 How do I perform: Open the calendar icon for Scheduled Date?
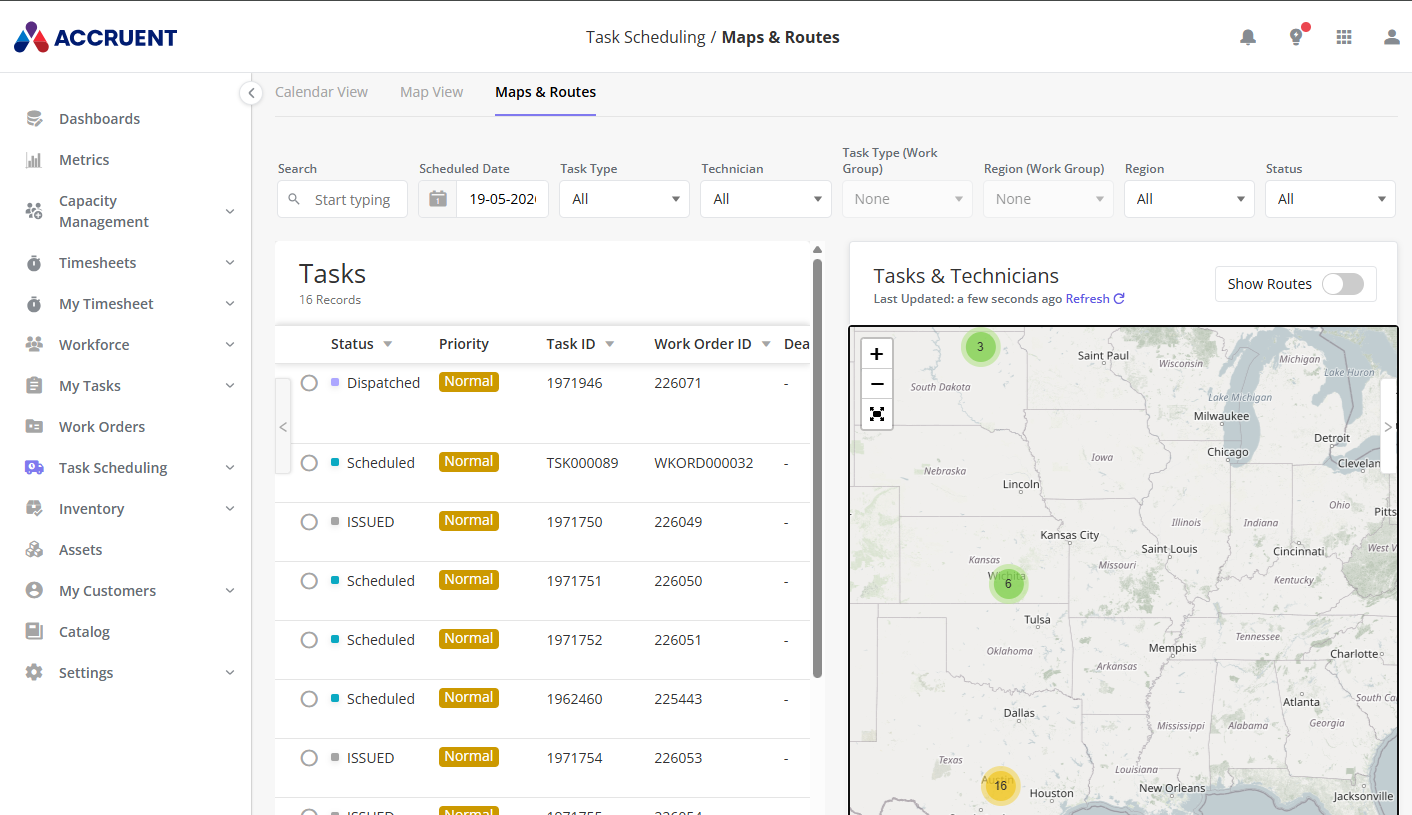438,199
